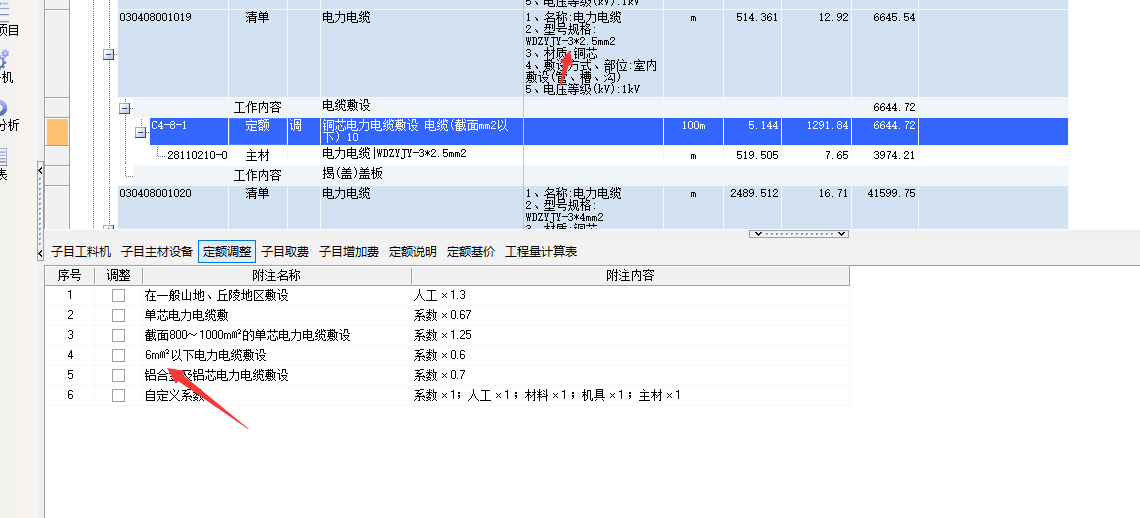1140x518 pixels.
Task: Open the 子目主材设备 tab
Action: [157, 252]
